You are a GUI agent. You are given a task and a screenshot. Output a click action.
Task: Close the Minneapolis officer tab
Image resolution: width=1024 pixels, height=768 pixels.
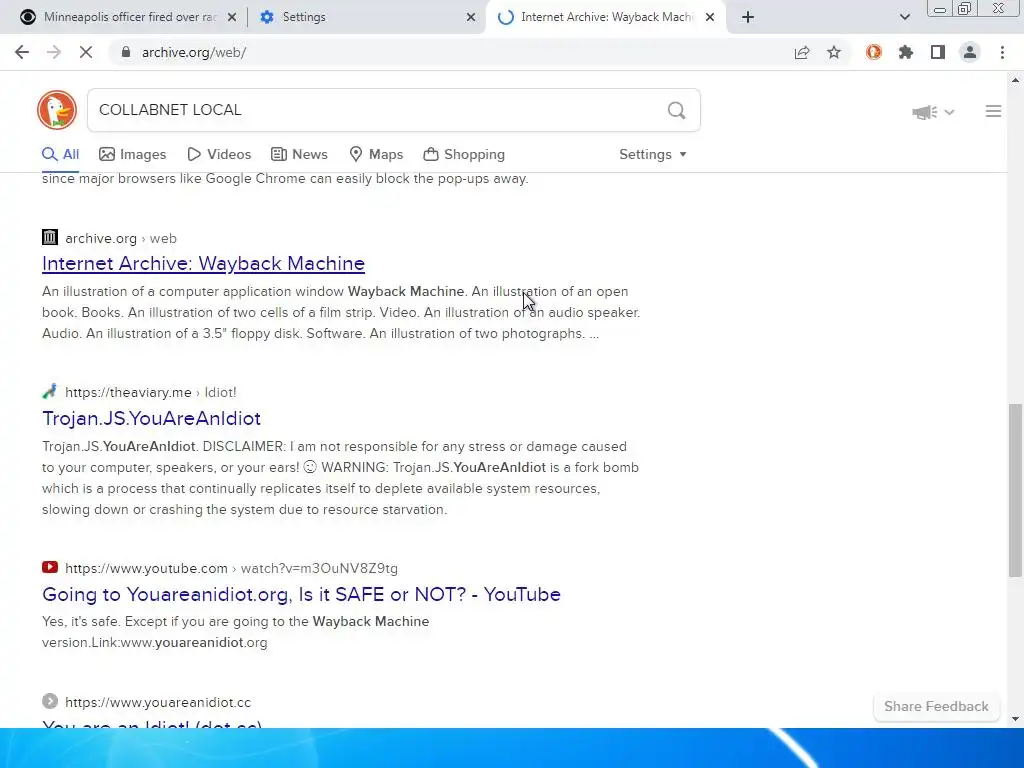[232, 17]
